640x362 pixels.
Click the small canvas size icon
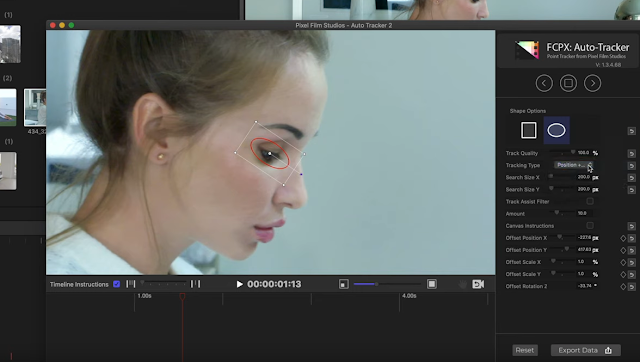coord(344,284)
